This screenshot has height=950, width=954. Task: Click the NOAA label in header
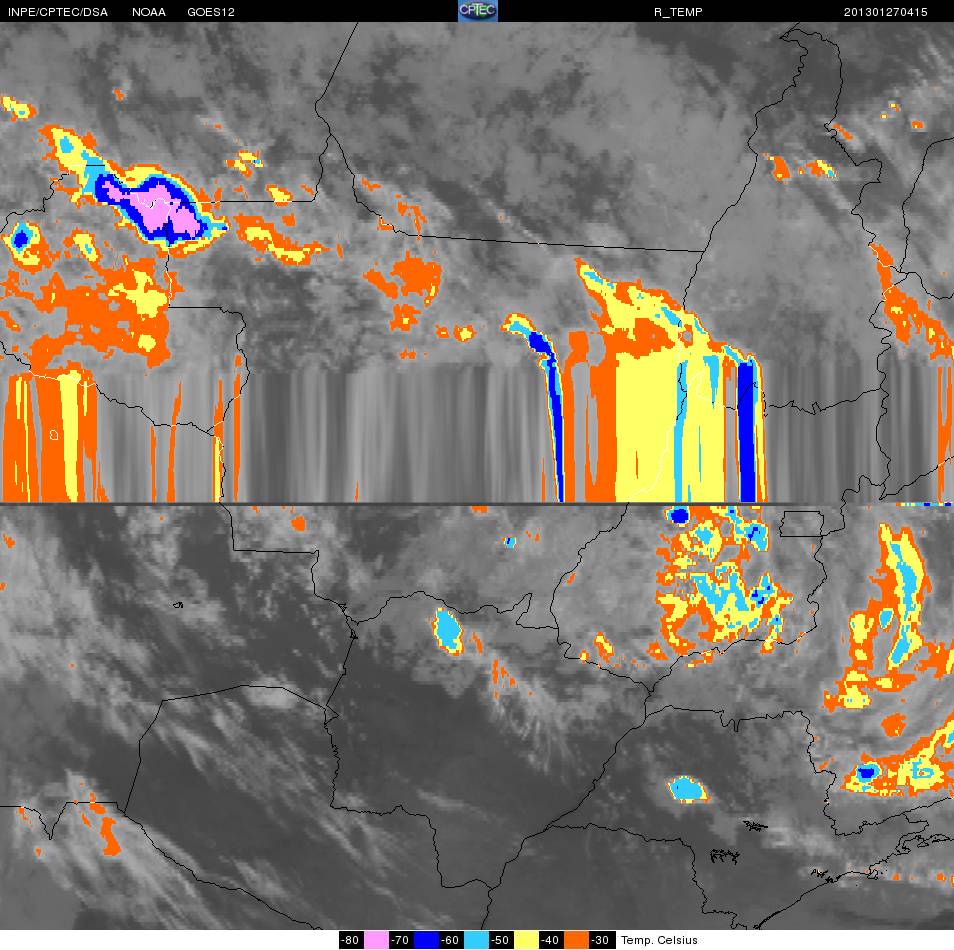click(148, 12)
